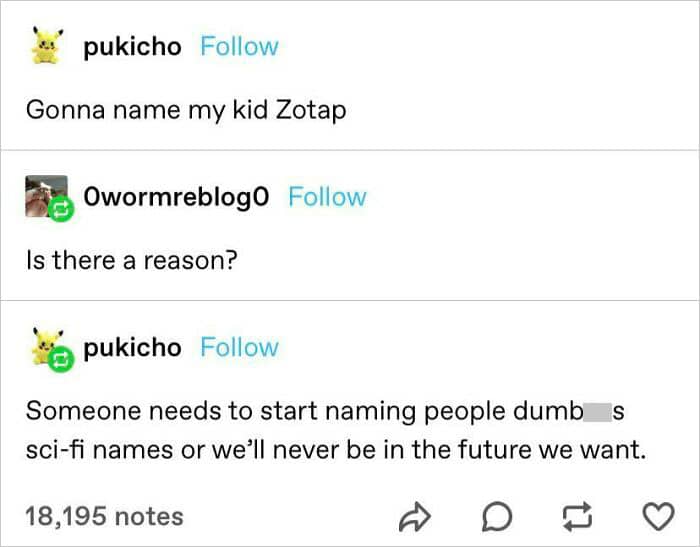700x547 pixels.
Task: Click pukicho's avatar in the third post
Action: click(46, 346)
